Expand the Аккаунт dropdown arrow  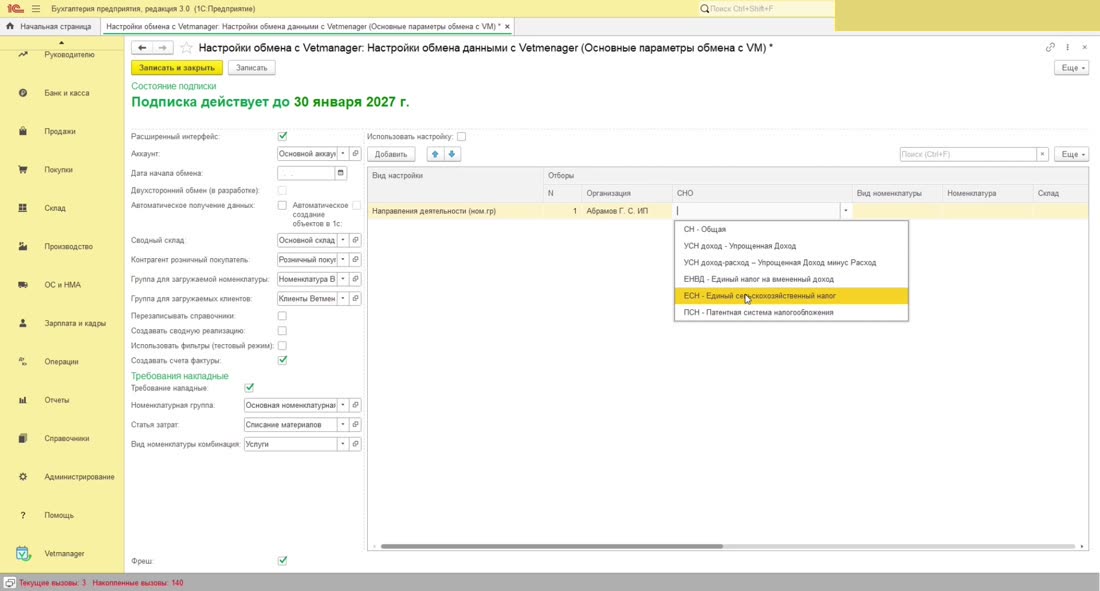342,153
